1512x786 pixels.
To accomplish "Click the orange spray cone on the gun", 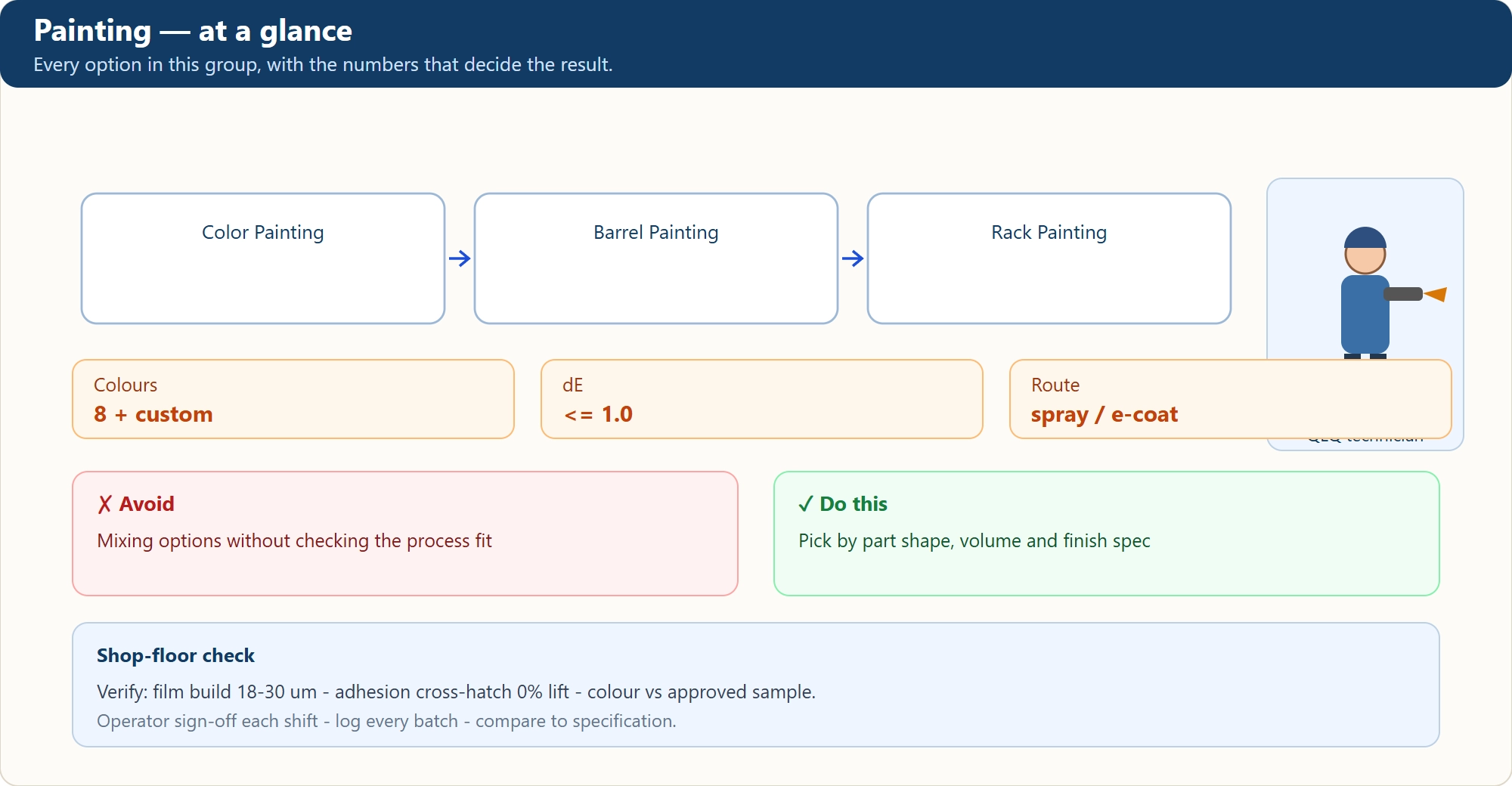I will pyautogui.click(x=1435, y=294).
